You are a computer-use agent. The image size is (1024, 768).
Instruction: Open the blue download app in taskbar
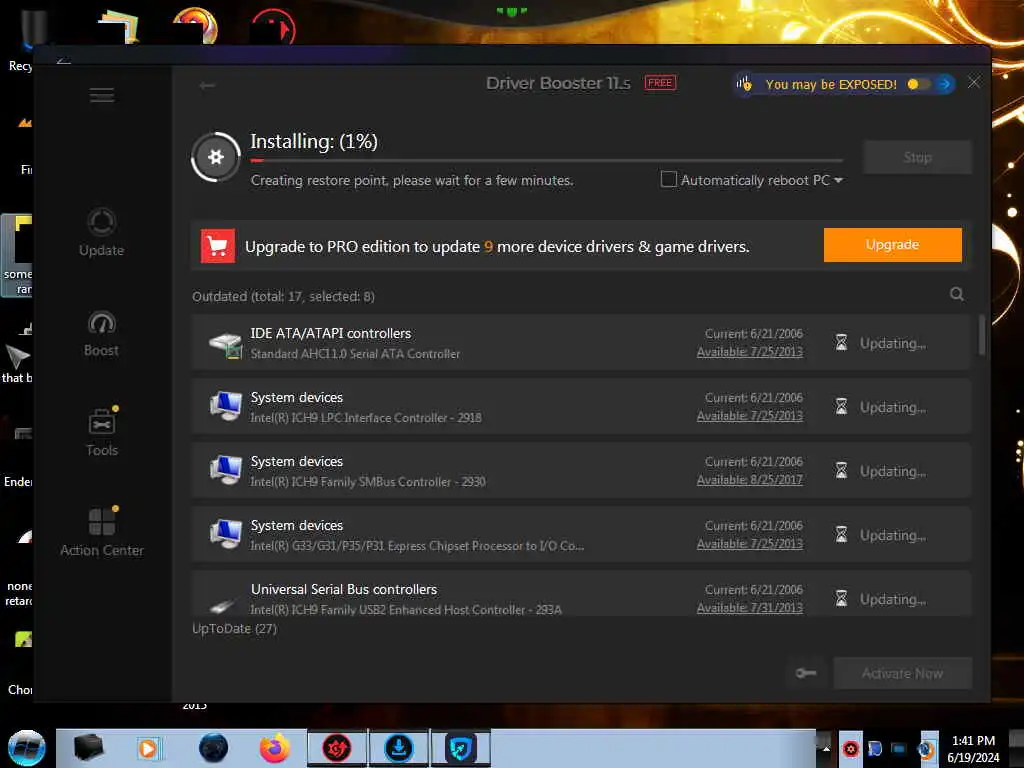click(x=398, y=748)
